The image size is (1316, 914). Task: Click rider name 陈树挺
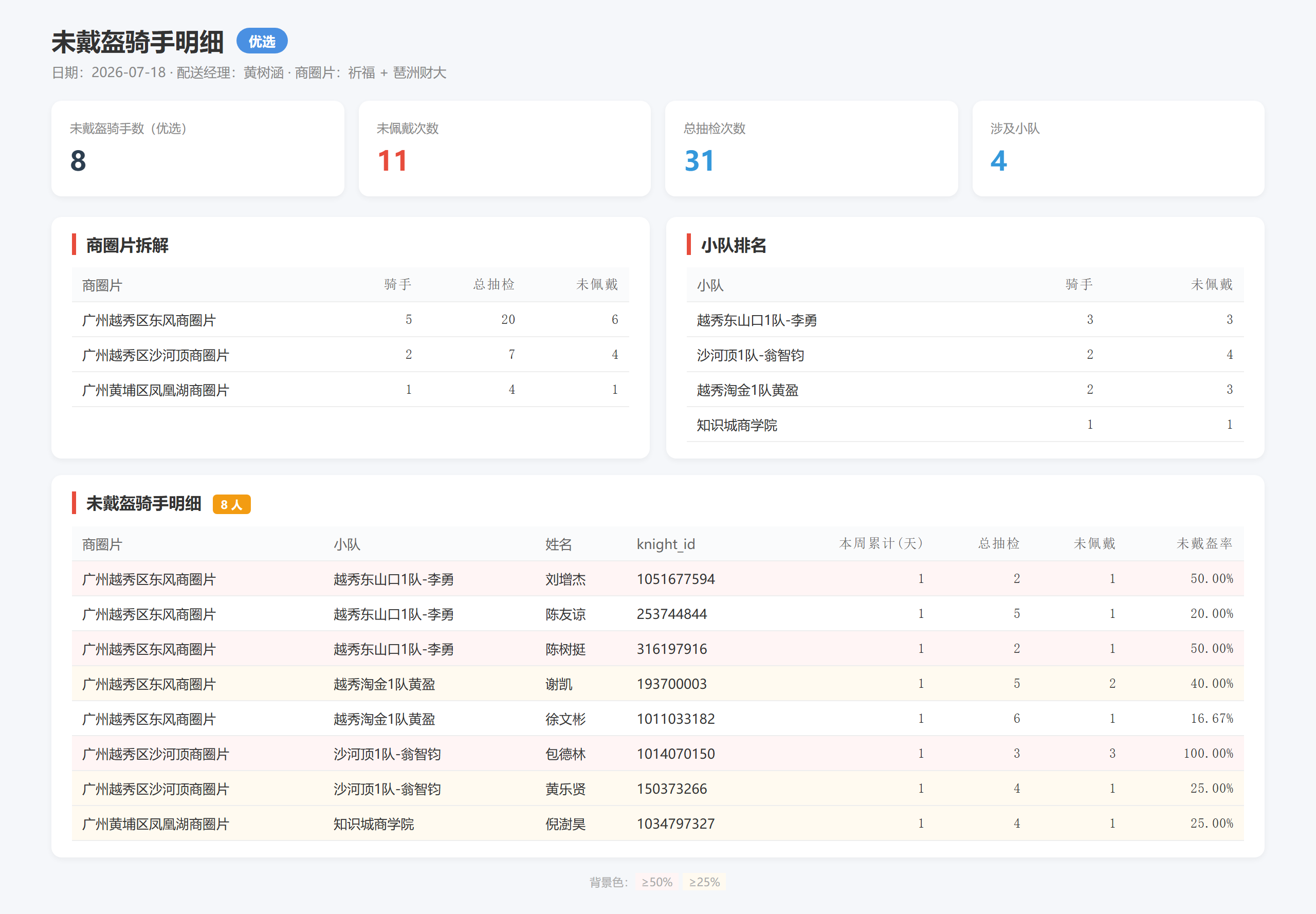[565, 649]
